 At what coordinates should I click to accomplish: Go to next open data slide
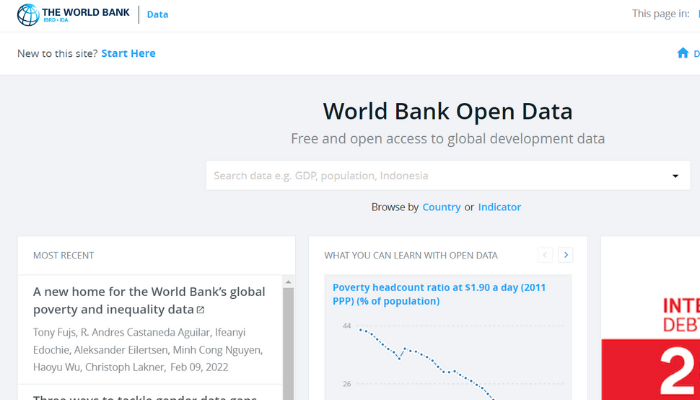pos(566,255)
